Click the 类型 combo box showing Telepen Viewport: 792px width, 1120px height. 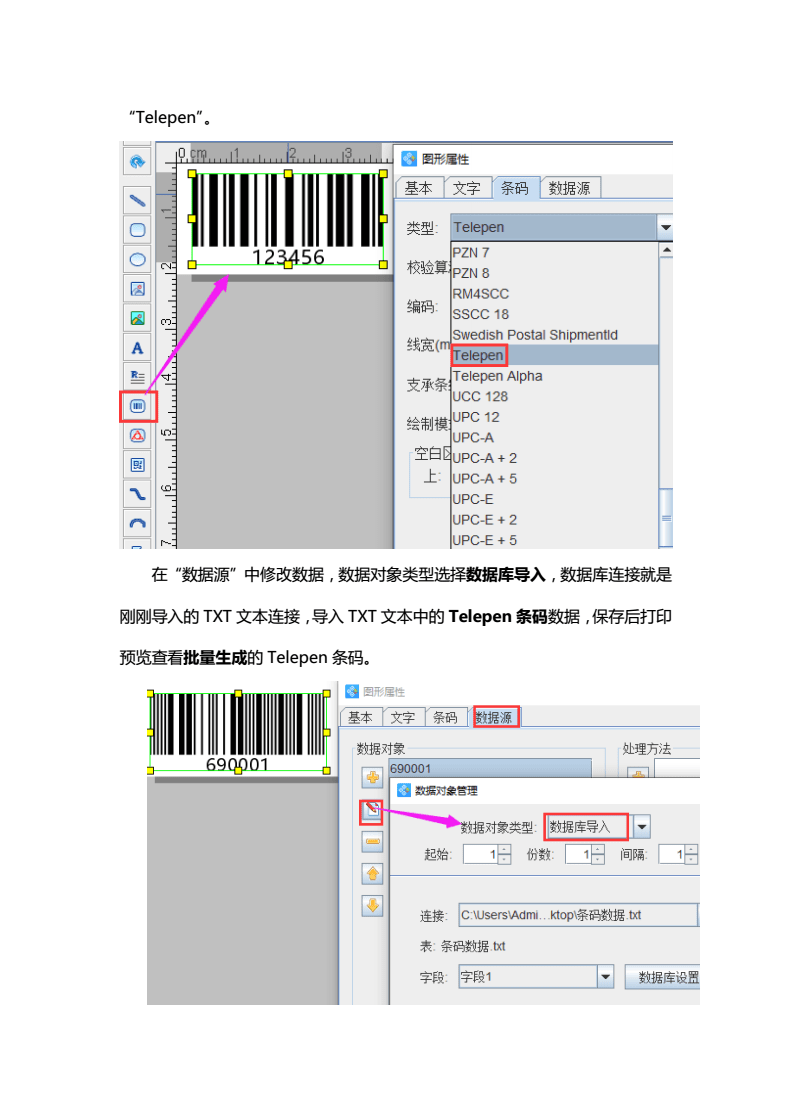click(553, 228)
